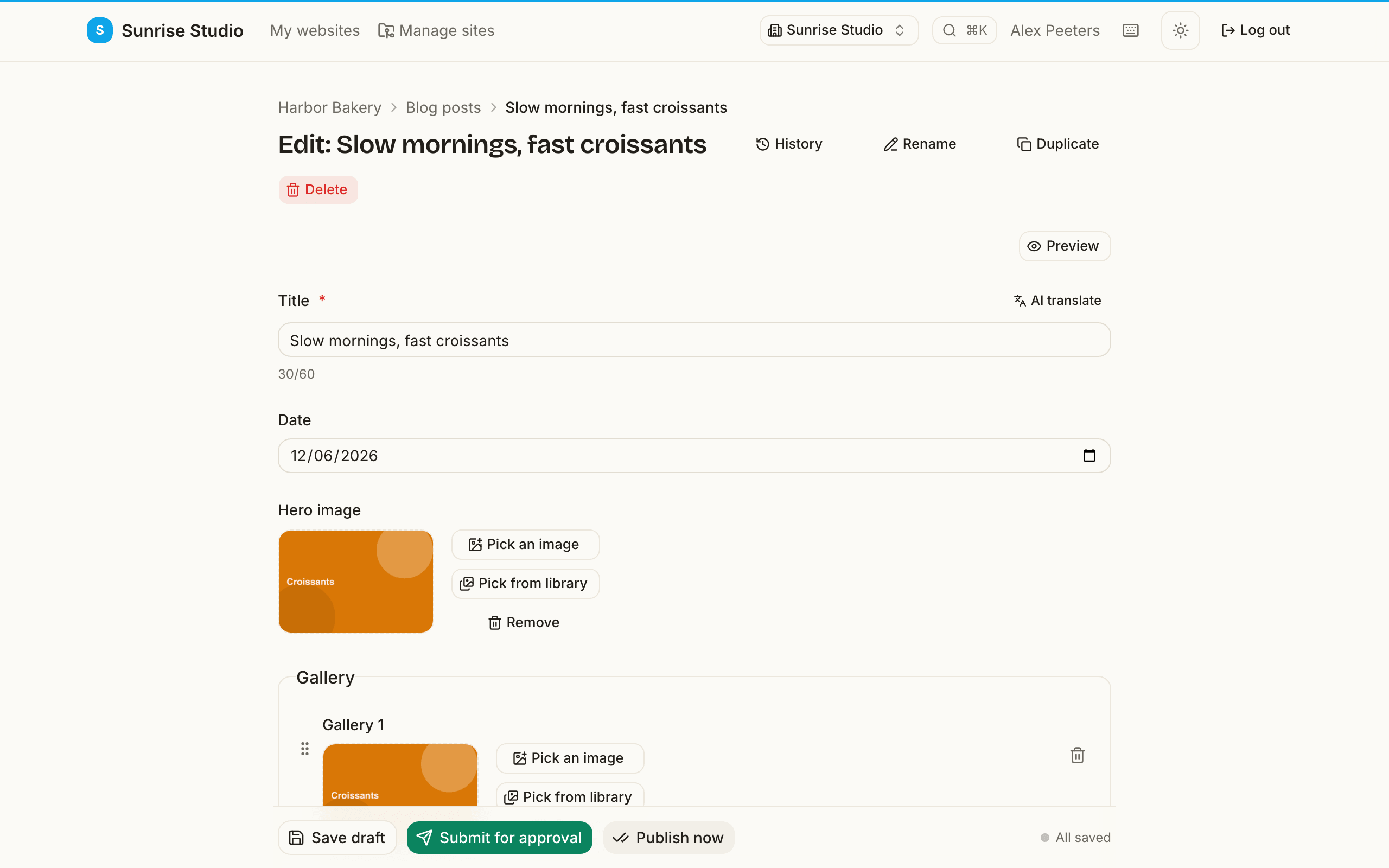Click the Date input field
Viewport: 1389px width, 868px height.
694,455
